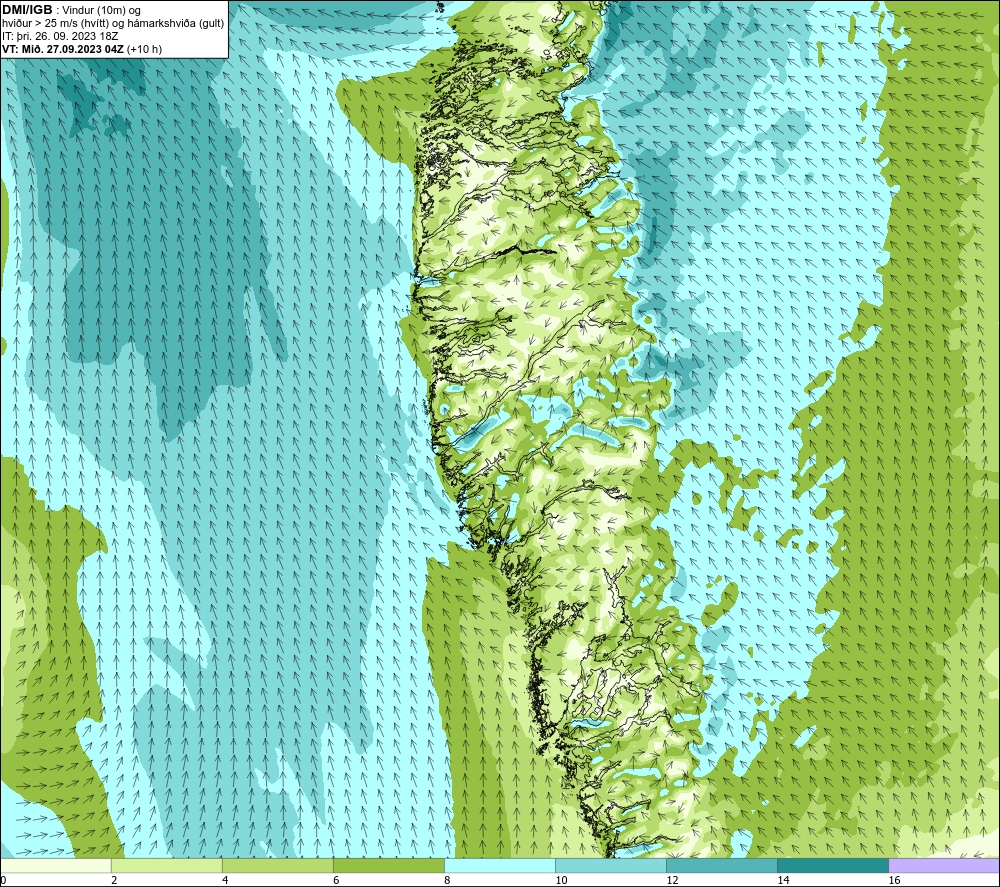Viewport: 1000px width, 887px height.
Task: Click the init time "IT: þri. 26. 09. 2023 18Z"
Action: pyautogui.click(x=60, y=36)
